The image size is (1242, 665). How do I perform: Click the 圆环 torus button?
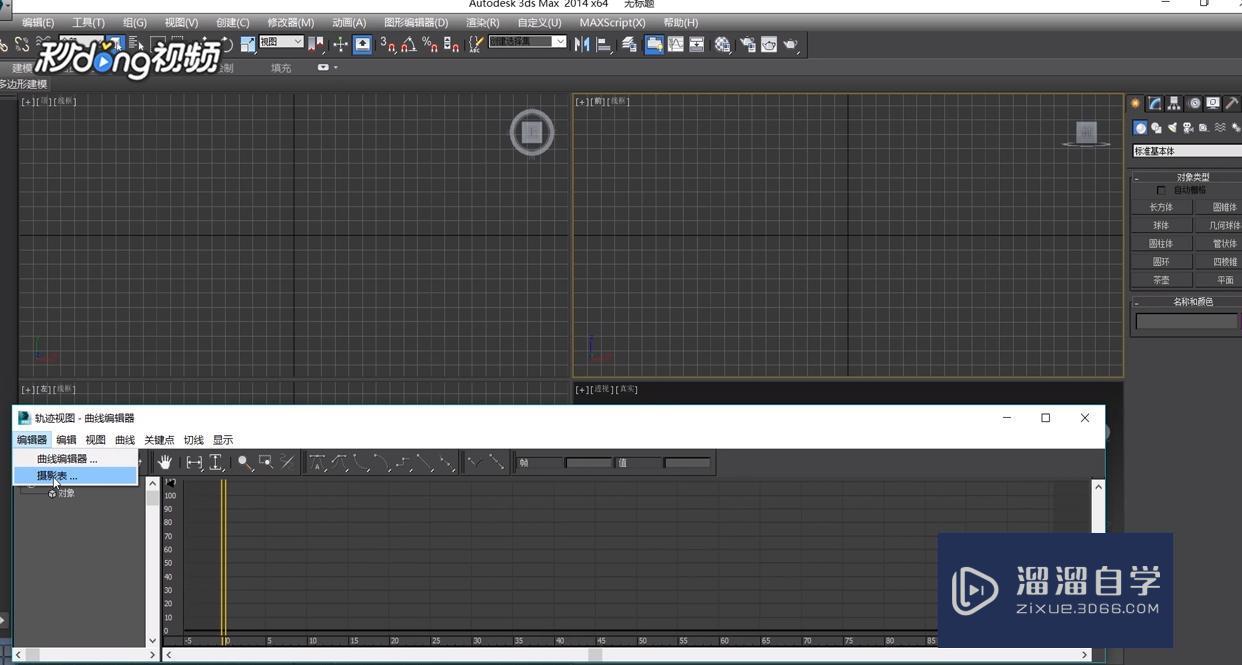point(1161,261)
